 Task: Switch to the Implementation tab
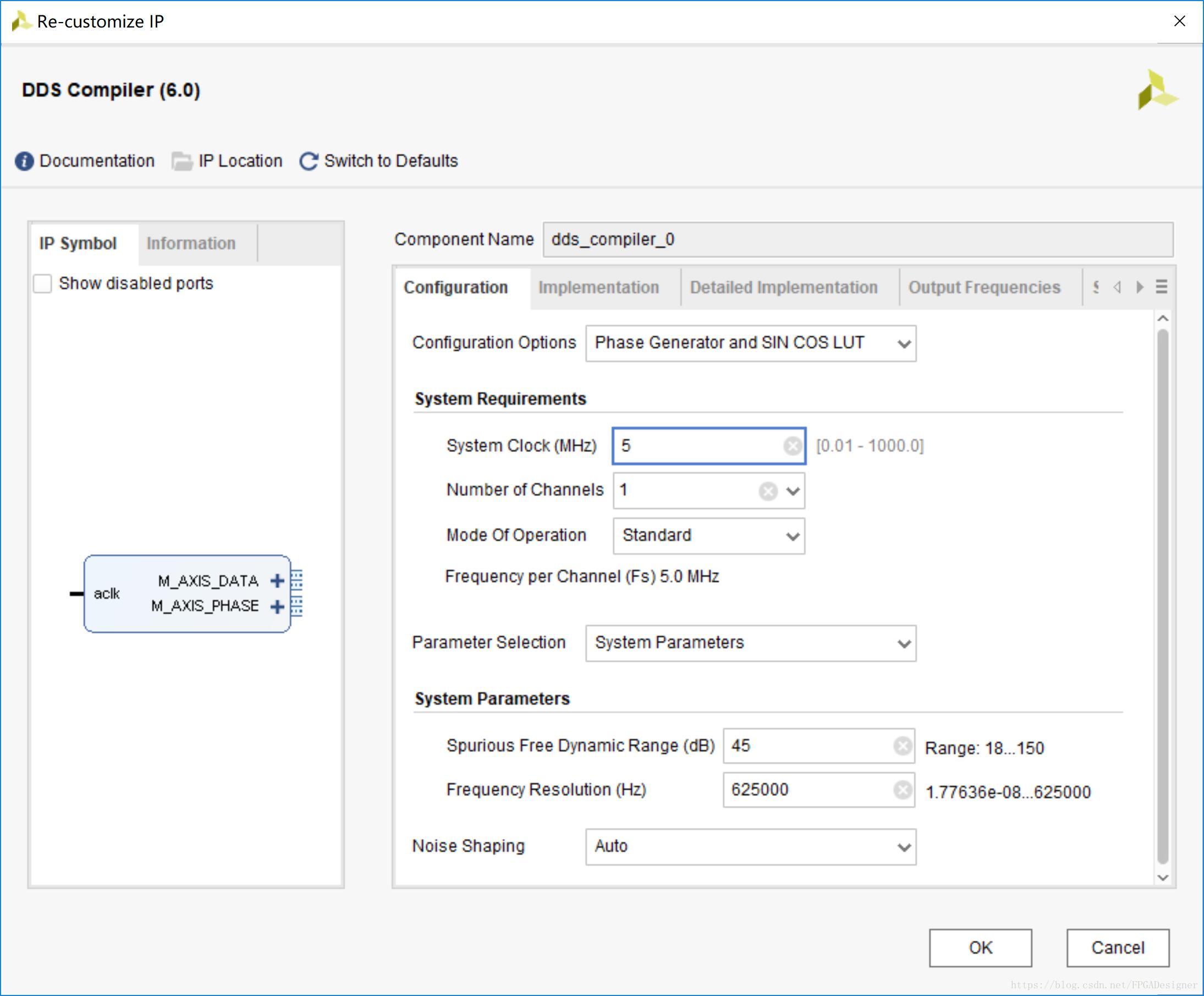click(598, 287)
